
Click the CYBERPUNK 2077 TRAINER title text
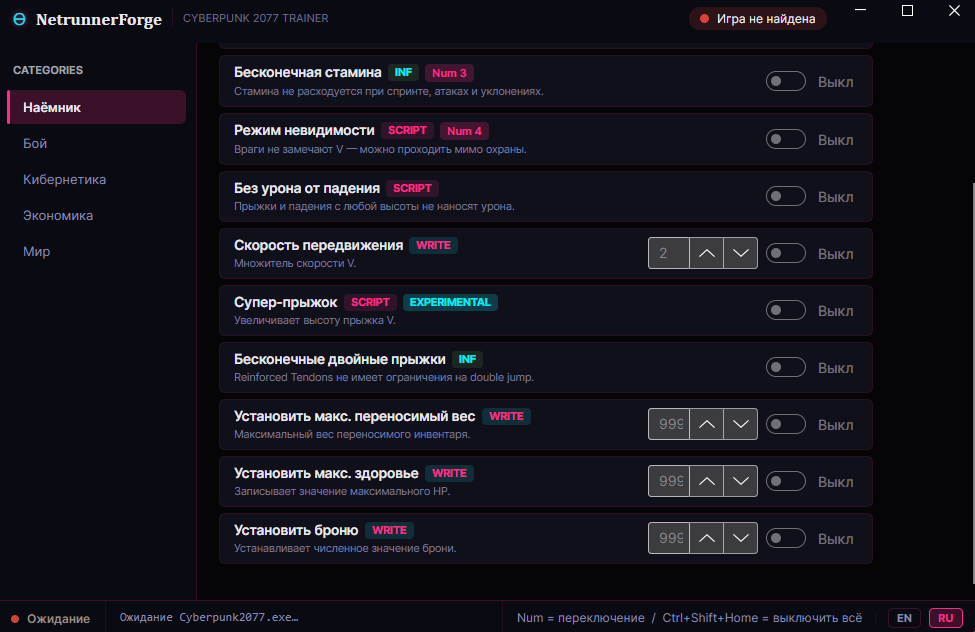[256, 19]
